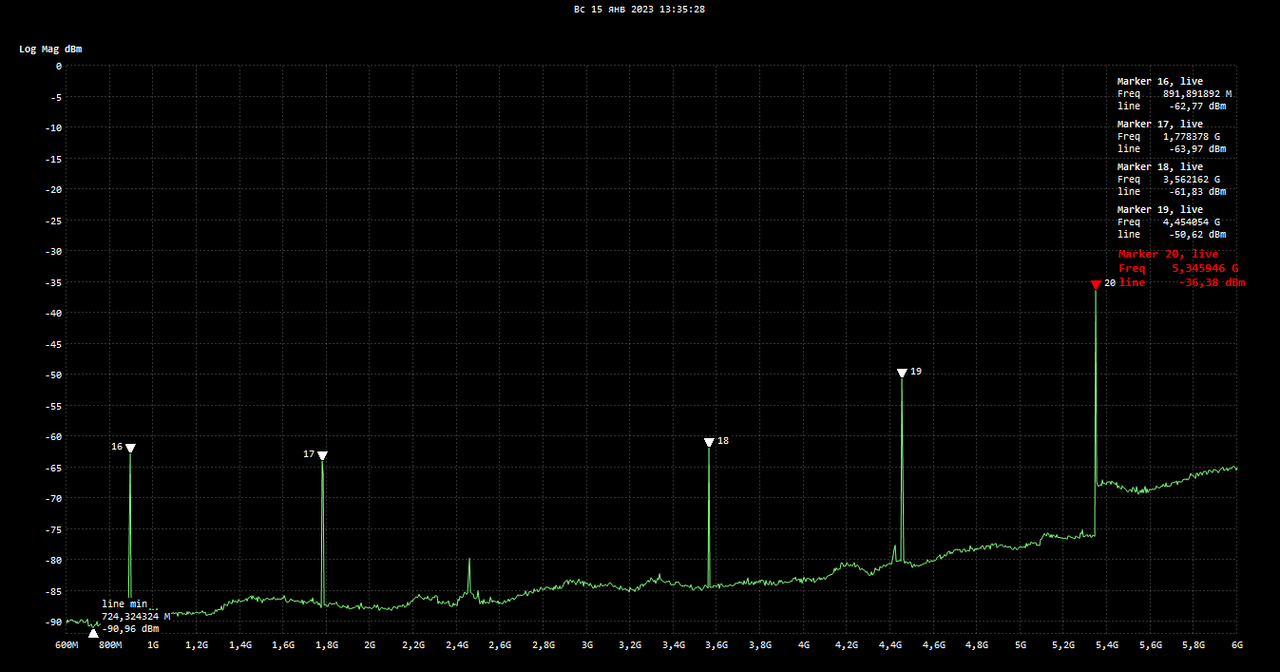Click the frequency value 891,891892 M
This screenshot has width=1280, height=672.
1197,94
